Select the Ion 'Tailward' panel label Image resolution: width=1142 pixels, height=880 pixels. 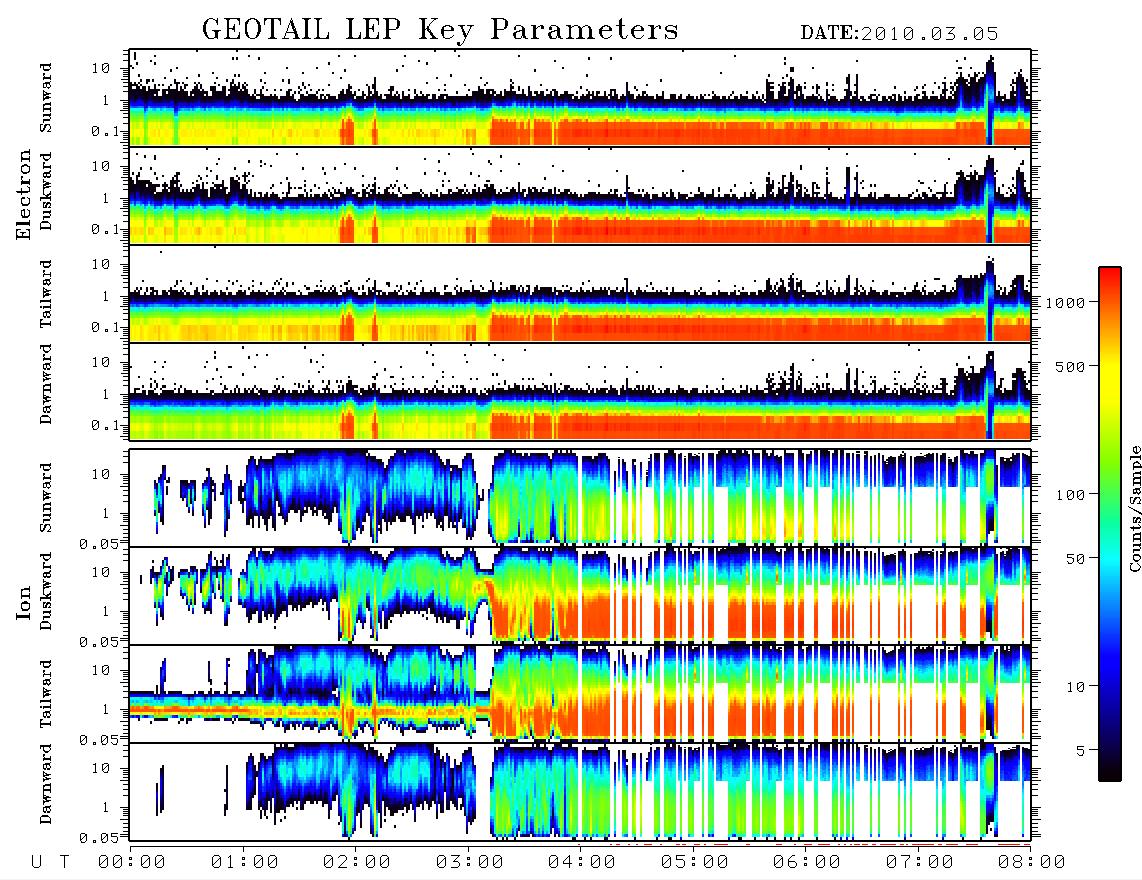(x=46, y=694)
